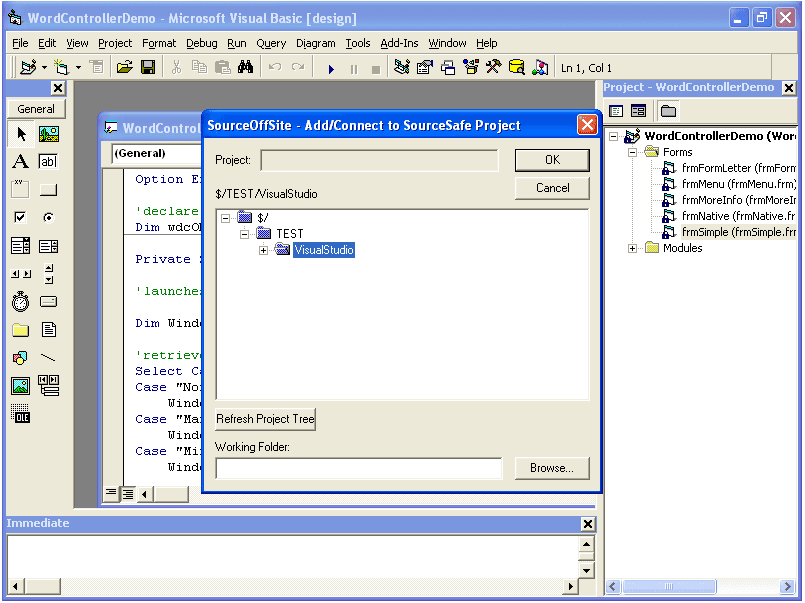The width and height of the screenshot is (805, 603).
Task: Open the Object Browser toolbar icon
Action: coord(471,67)
